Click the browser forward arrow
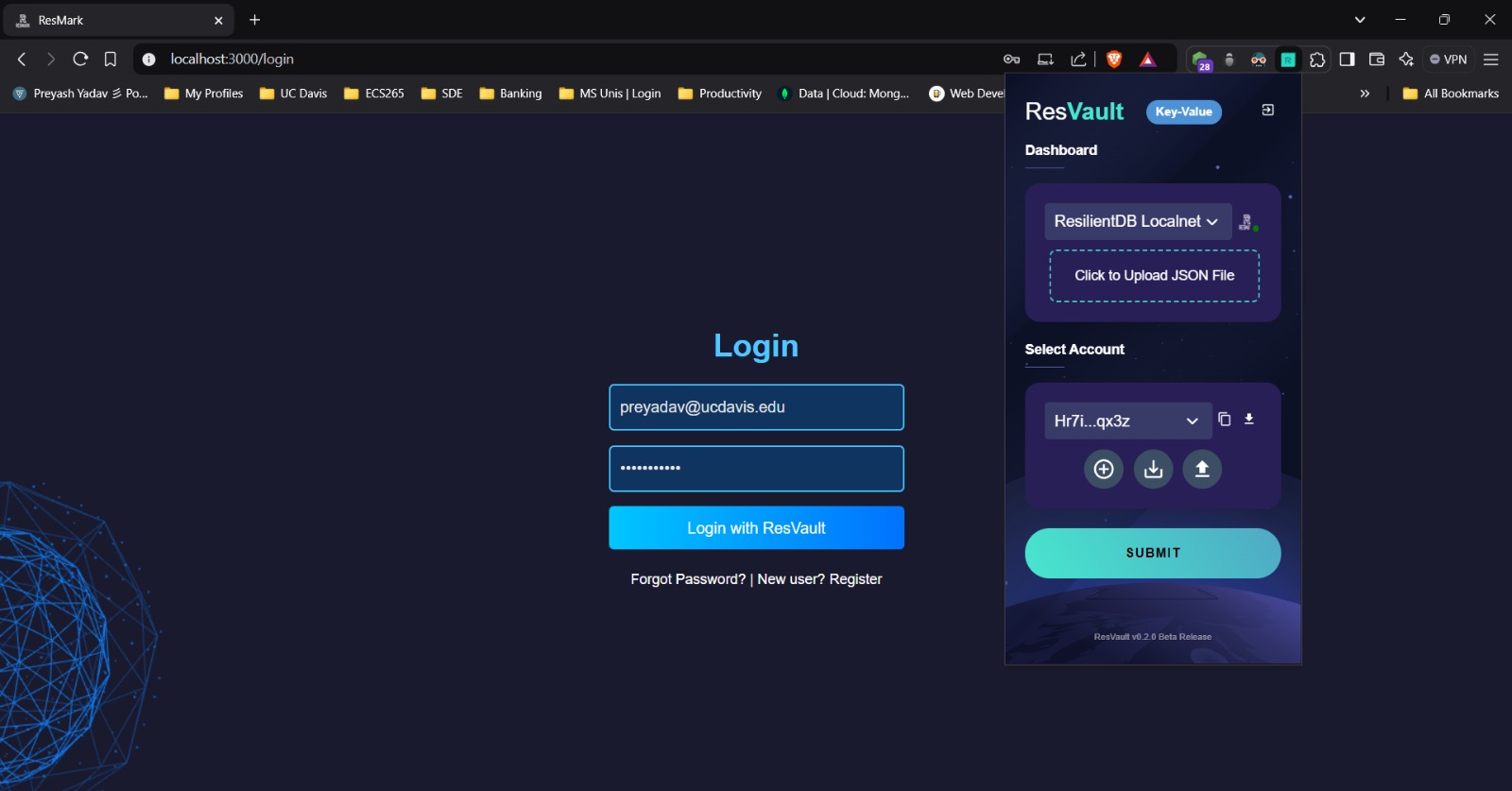The image size is (1512, 791). tap(51, 59)
